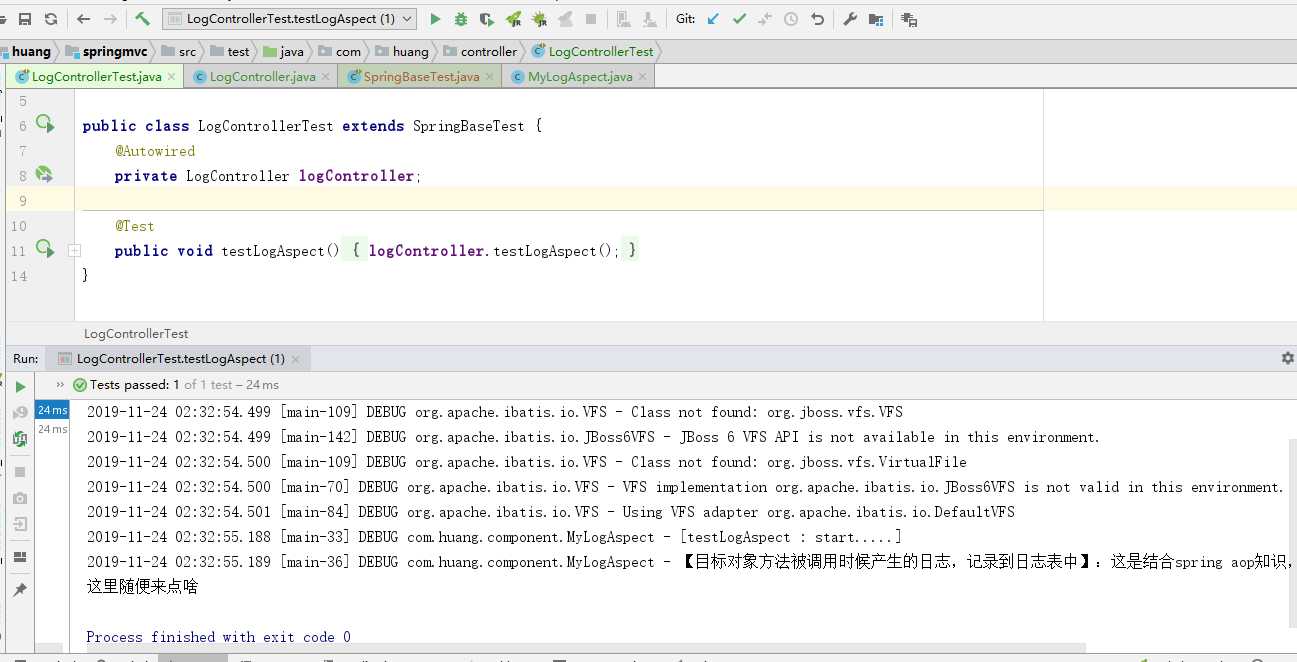The image size is (1297, 662).
Task: Rerun test with the green play in Run panel
Action: 20,387
